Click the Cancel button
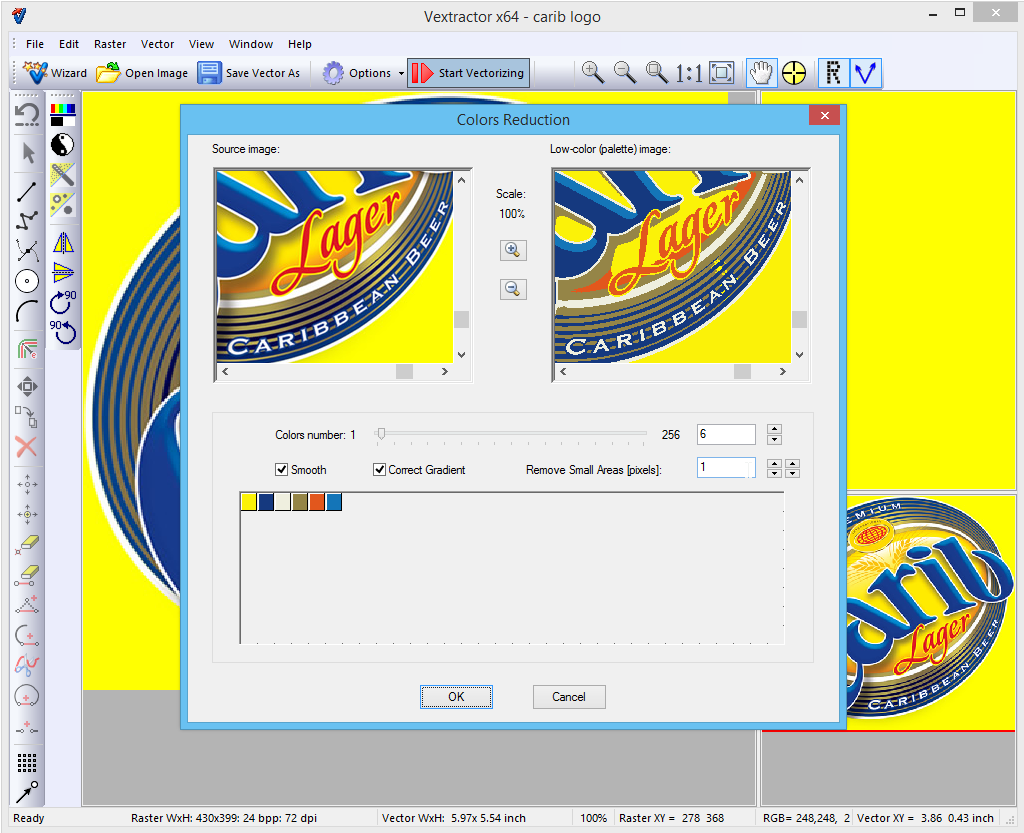 point(569,697)
